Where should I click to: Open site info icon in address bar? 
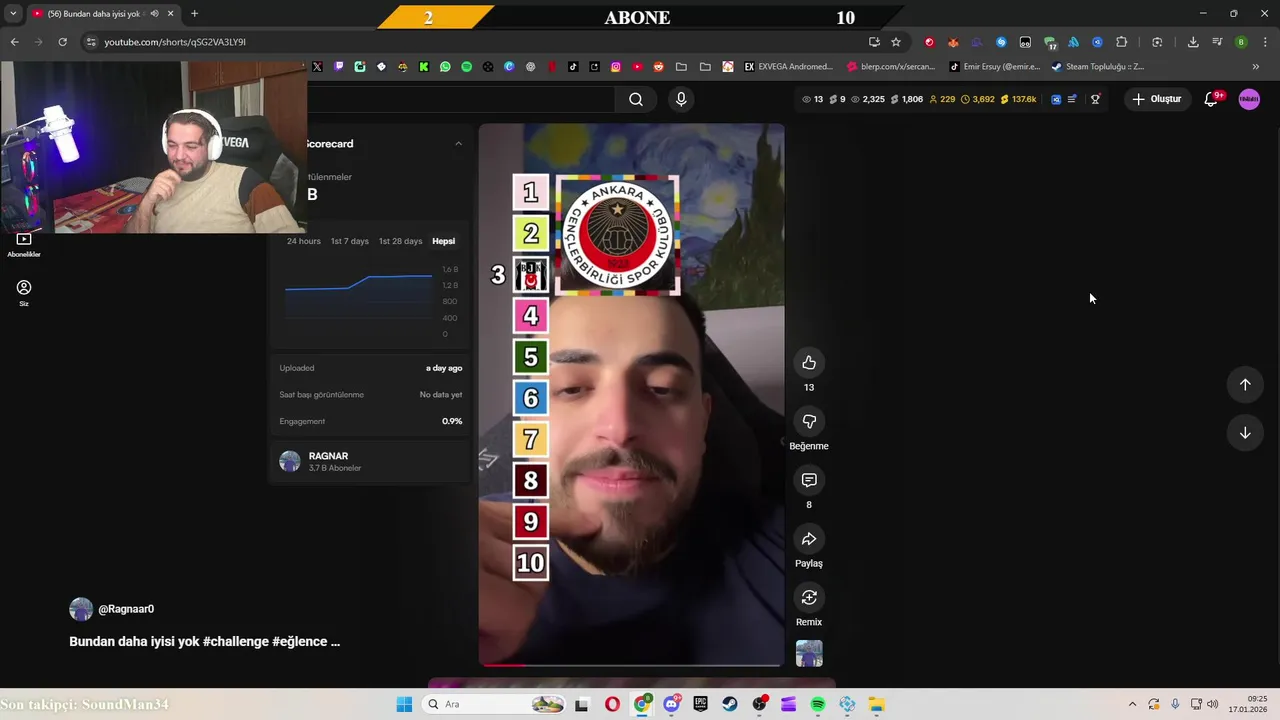(91, 42)
